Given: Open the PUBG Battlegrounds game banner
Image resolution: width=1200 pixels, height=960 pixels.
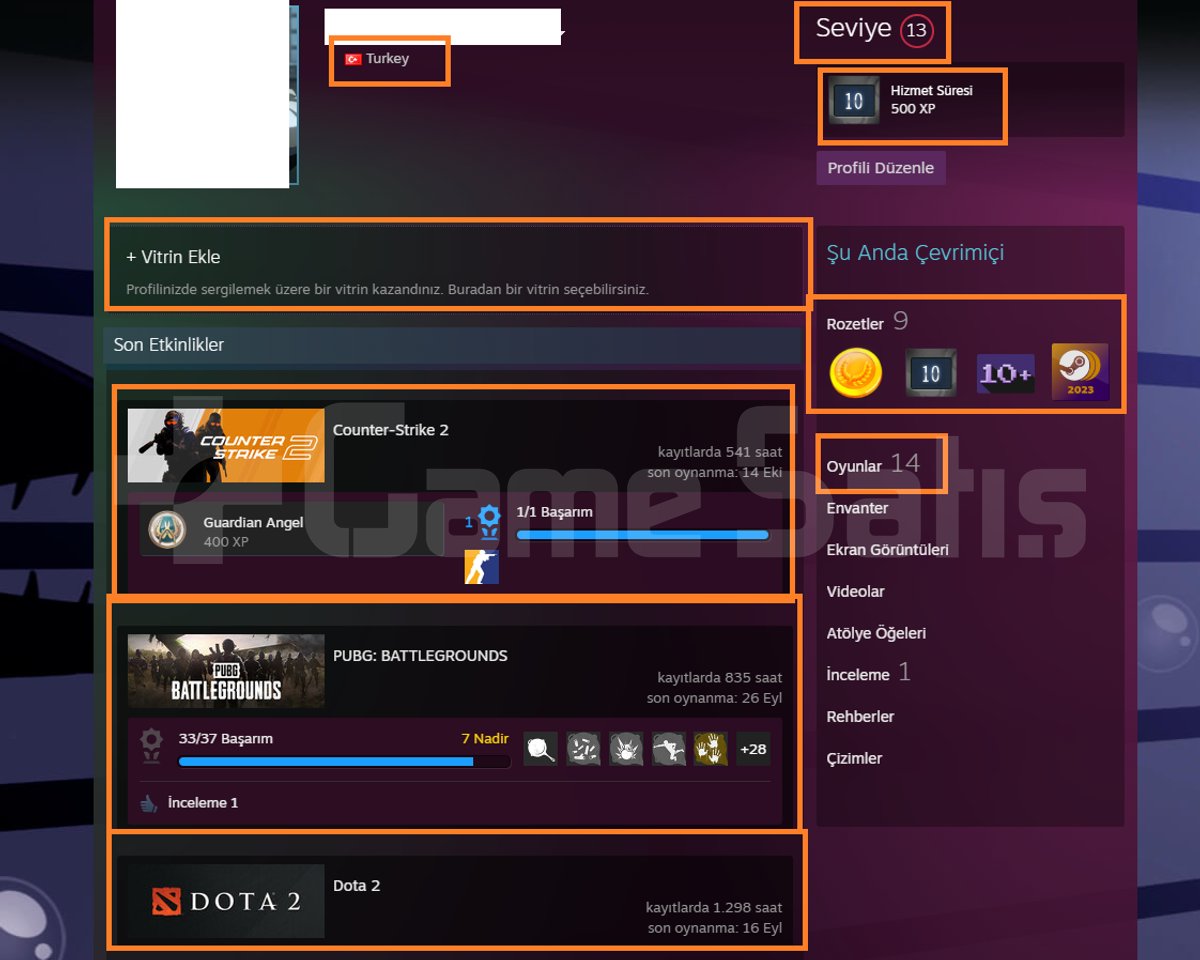Looking at the screenshot, I should [x=226, y=671].
